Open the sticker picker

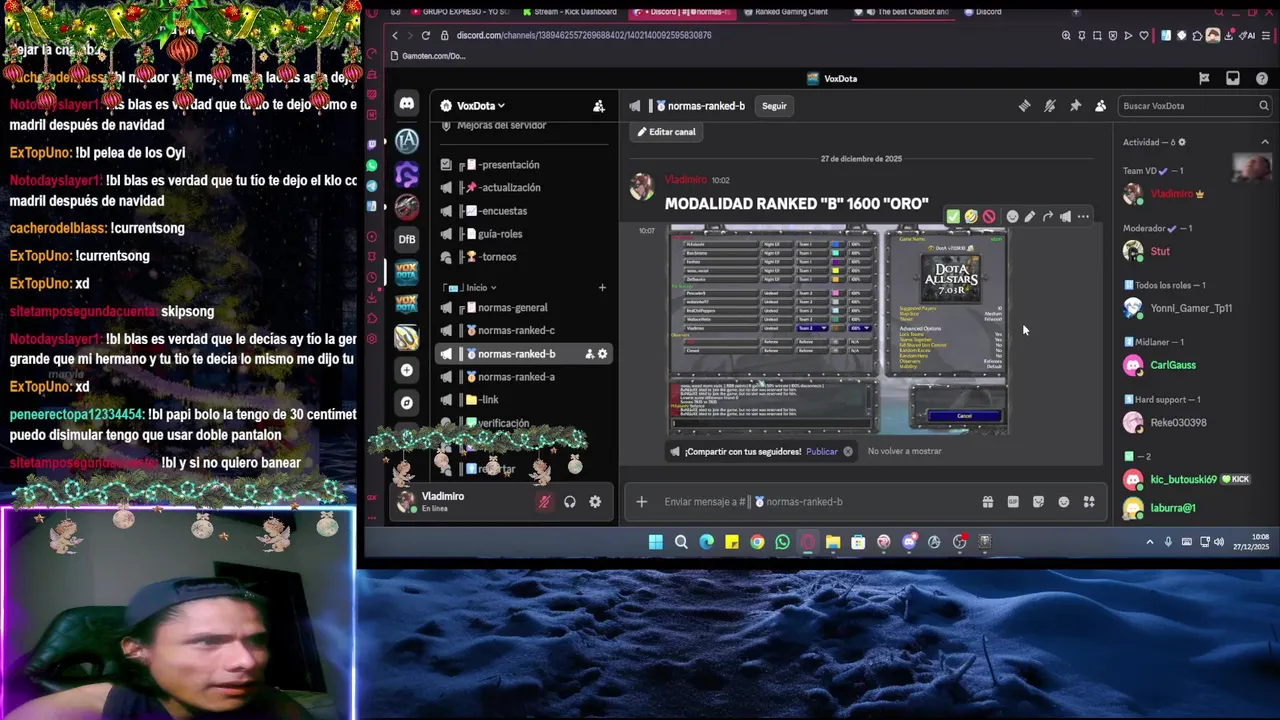(1038, 502)
